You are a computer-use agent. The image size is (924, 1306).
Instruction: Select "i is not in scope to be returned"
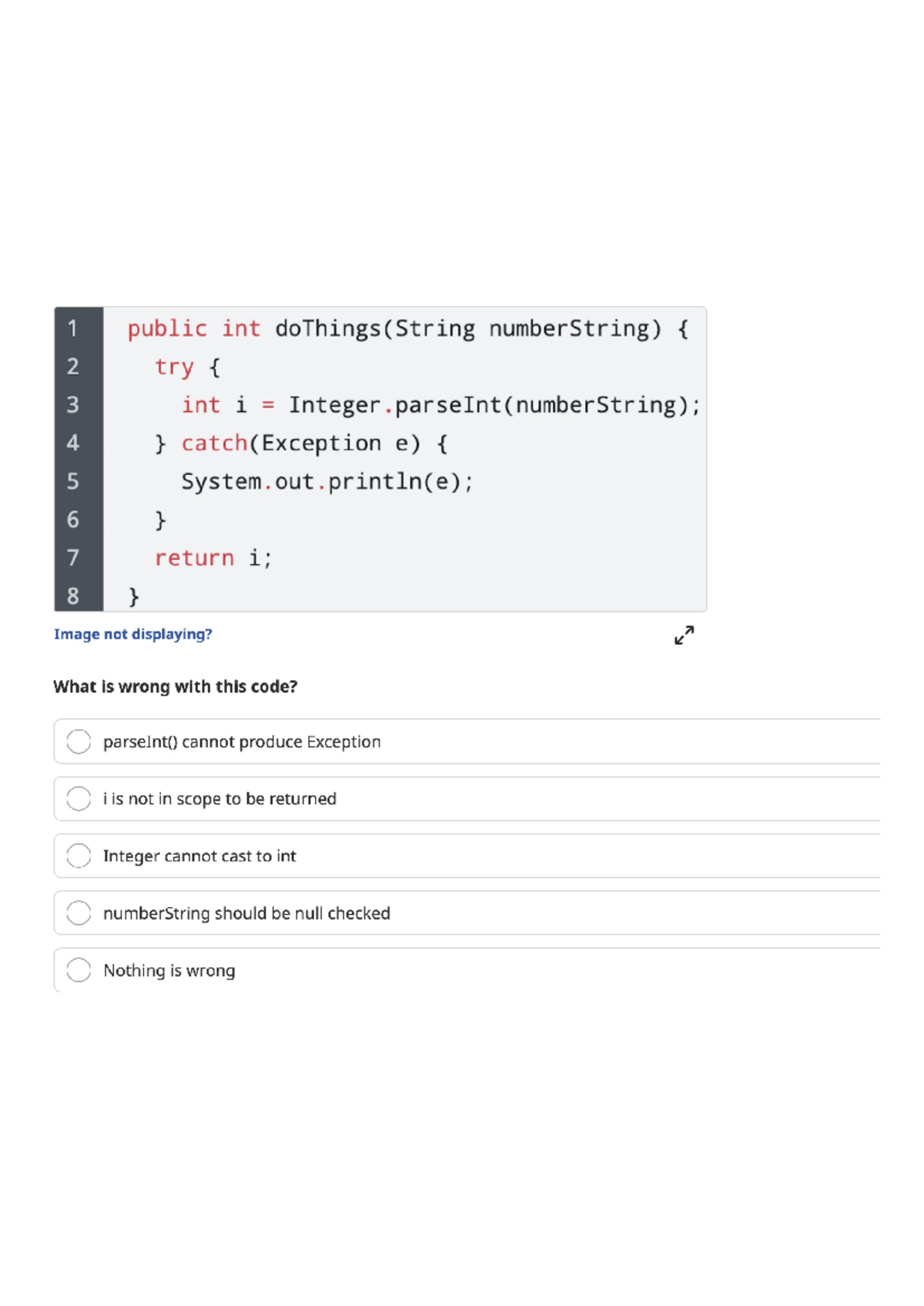tap(78, 800)
